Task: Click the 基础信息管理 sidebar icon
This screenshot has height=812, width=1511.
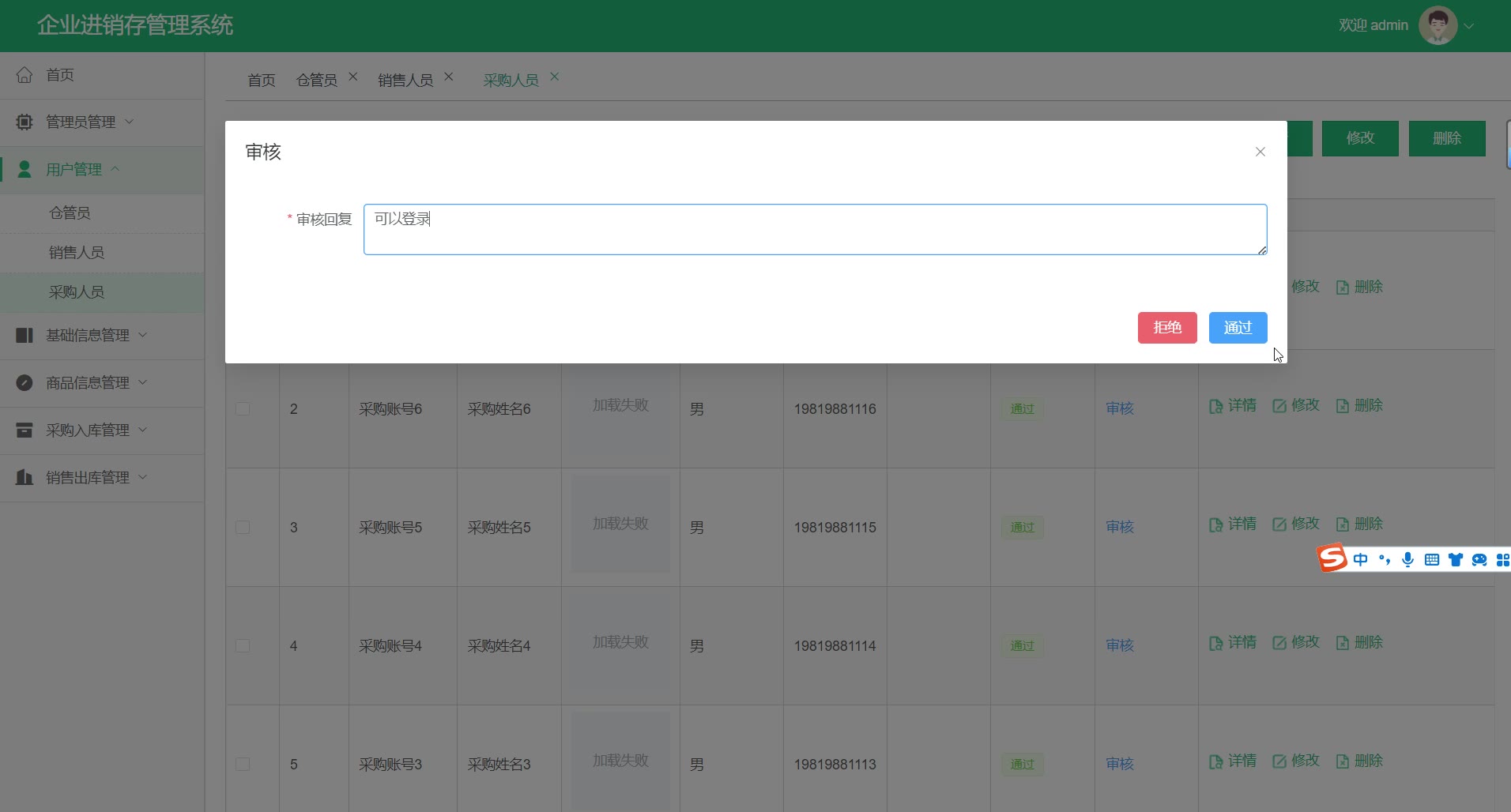Action: point(24,336)
